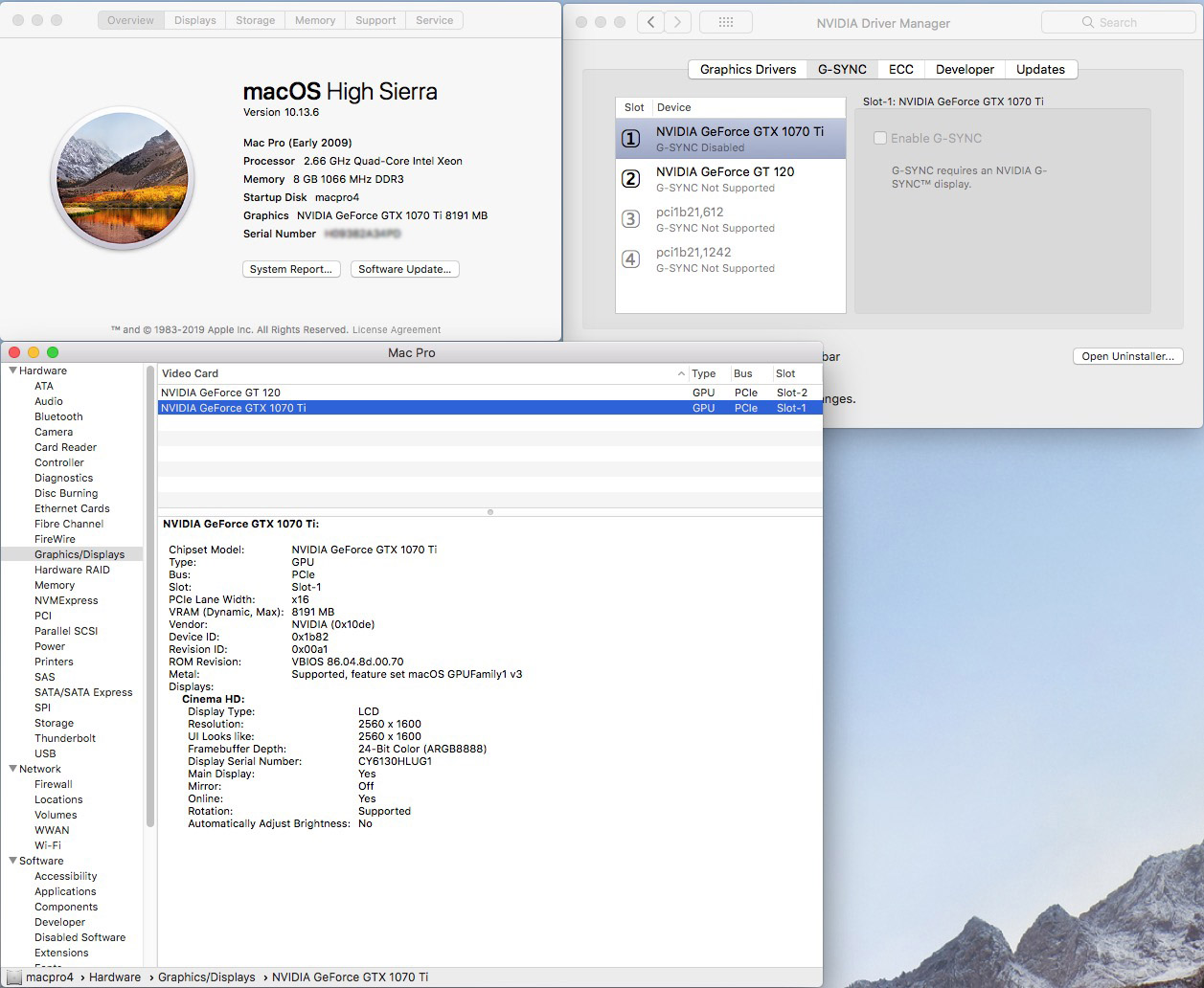1204x988 pixels.
Task: Select Storage in the Hardware sidebar
Action: [x=54, y=723]
